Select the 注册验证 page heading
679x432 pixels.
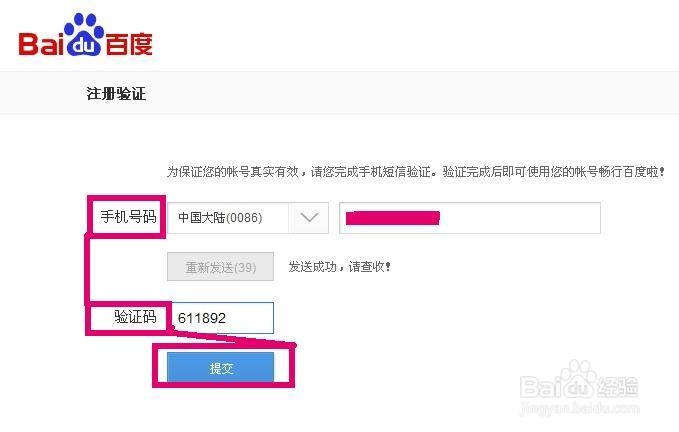[x=117, y=94]
